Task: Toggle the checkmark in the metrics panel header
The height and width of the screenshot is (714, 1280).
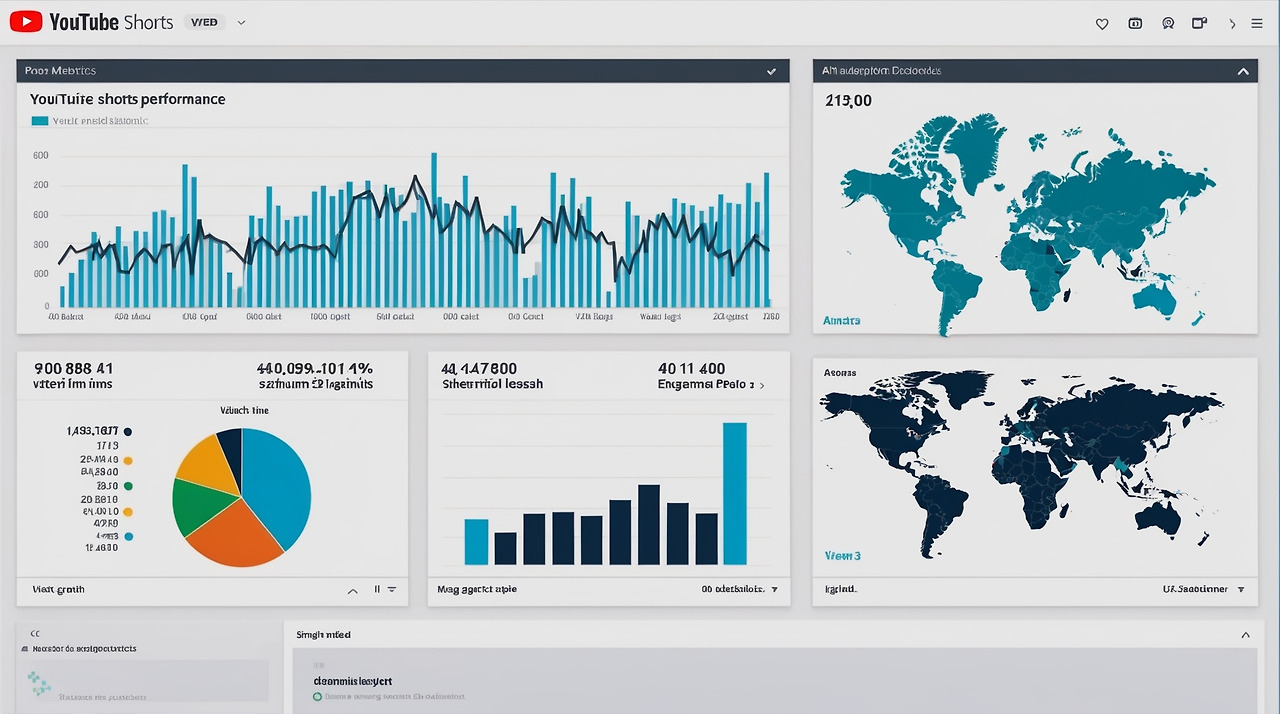Action: pos(771,71)
